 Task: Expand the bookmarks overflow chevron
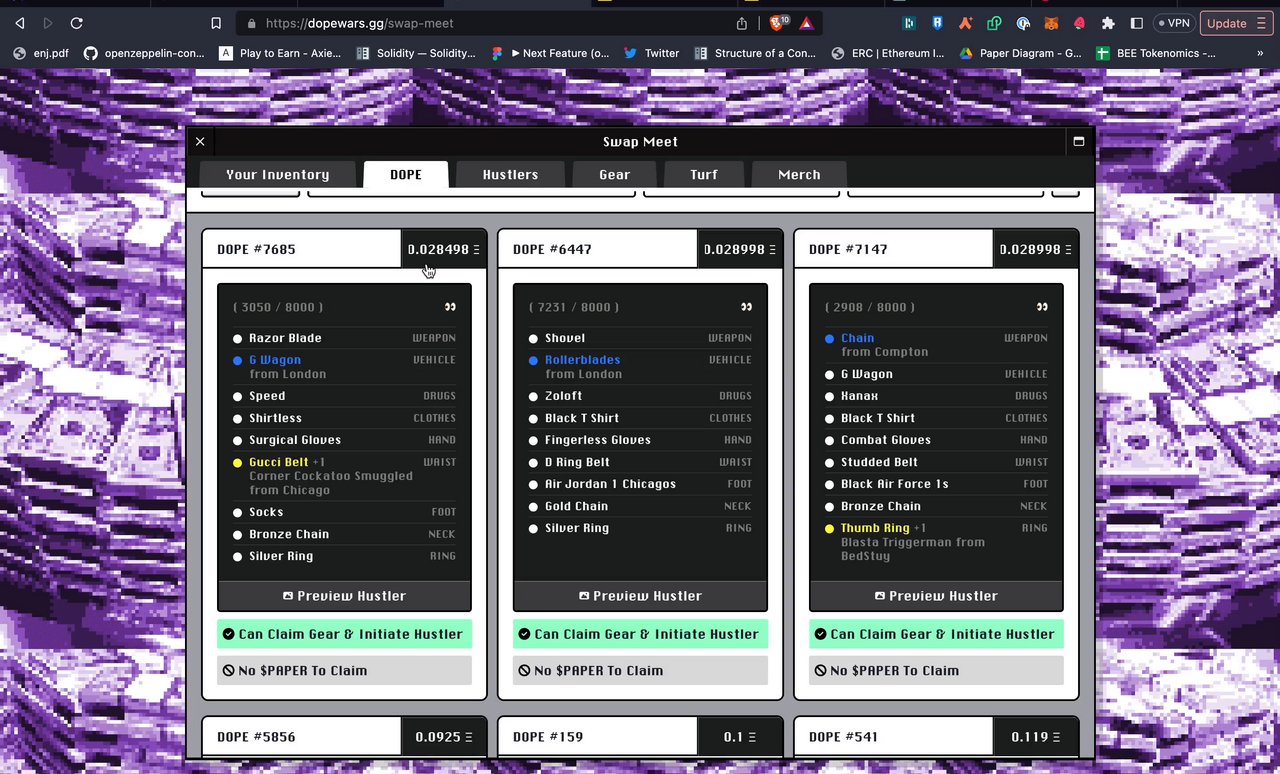pyautogui.click(x=1260, y=53)
